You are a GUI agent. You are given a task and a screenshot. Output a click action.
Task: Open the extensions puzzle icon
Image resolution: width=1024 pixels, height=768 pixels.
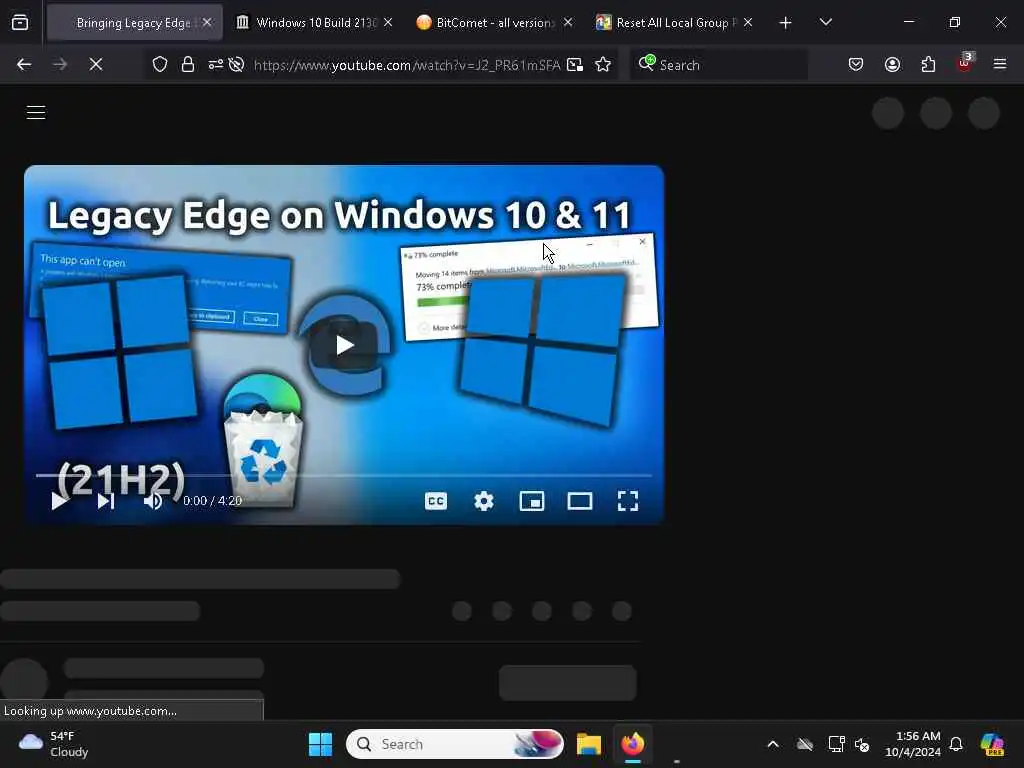point(928,64)
